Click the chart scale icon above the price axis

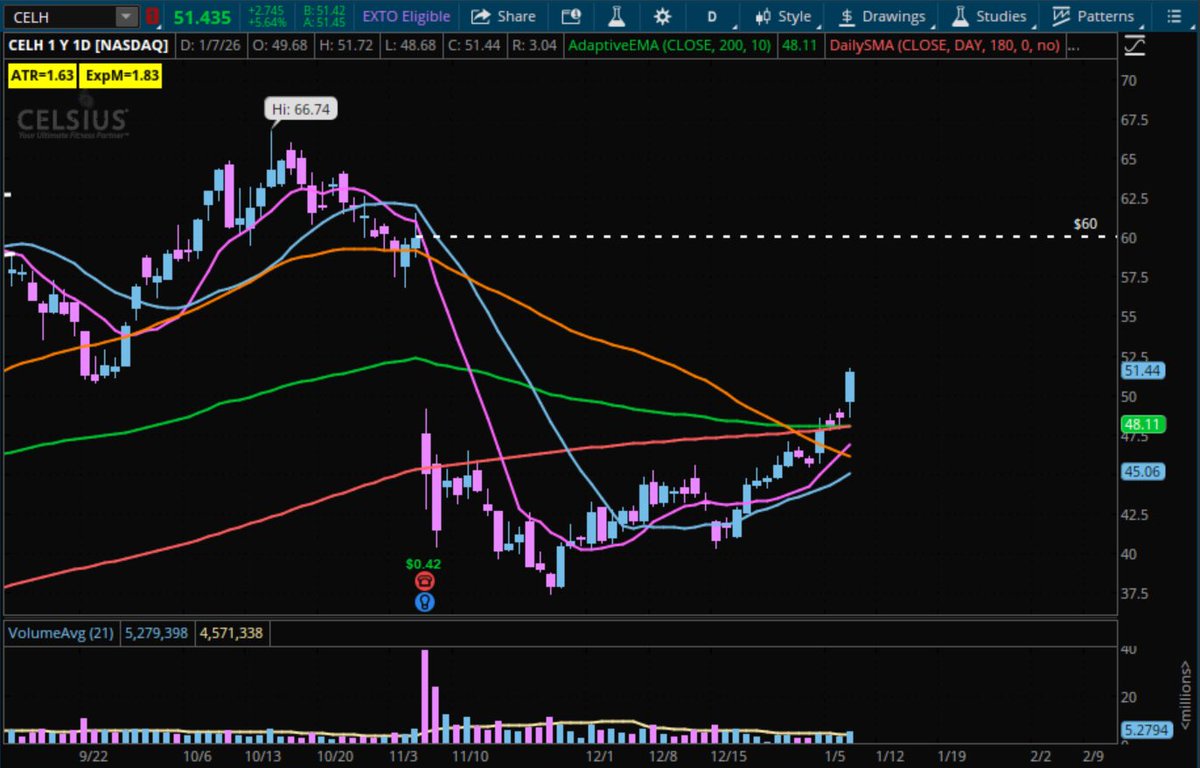pos(1134,45)
